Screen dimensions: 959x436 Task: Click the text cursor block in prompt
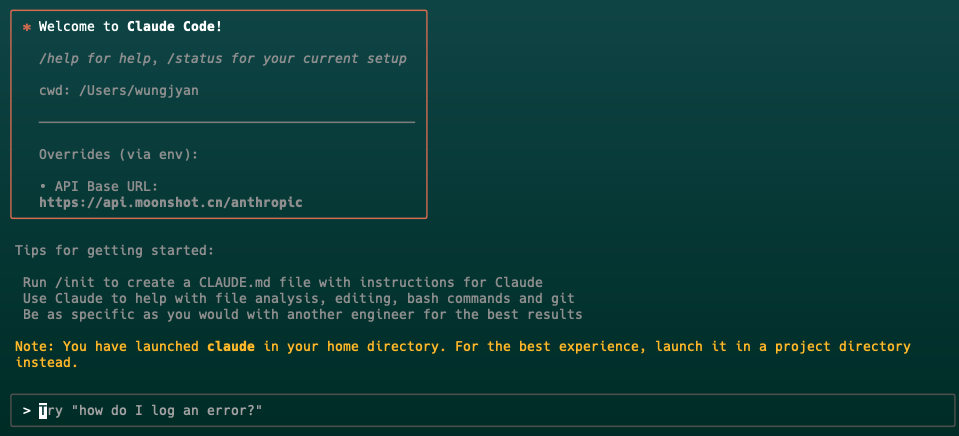(43, 411)
